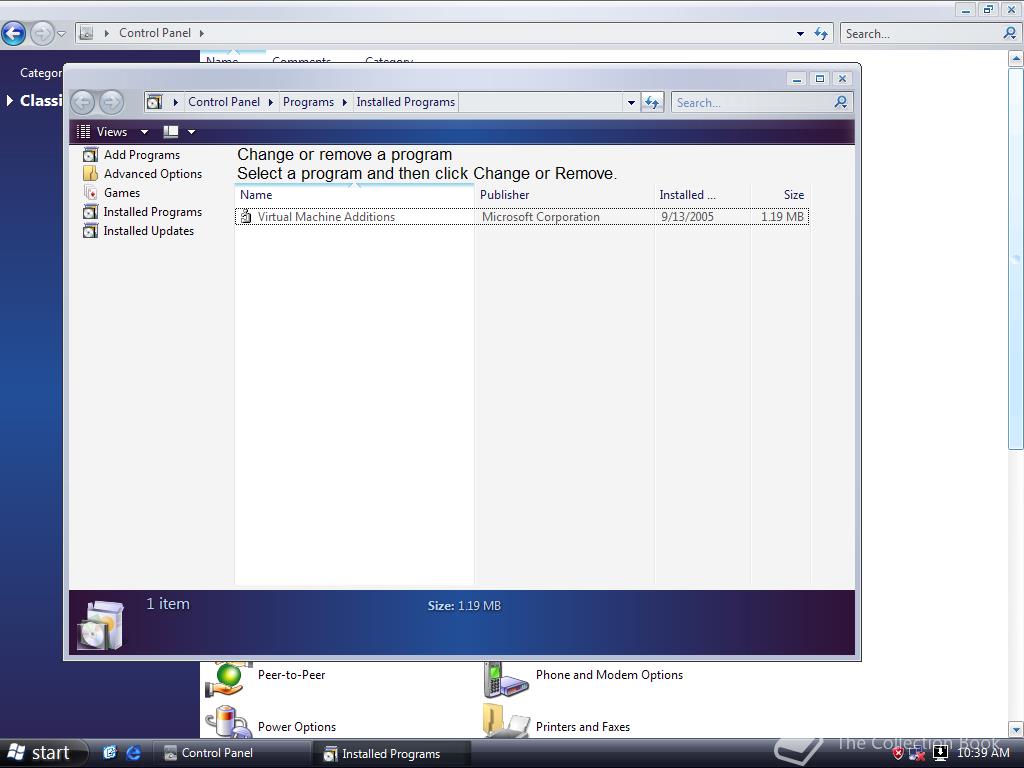Click the Installed Programs search field

[x=752, y=103]
